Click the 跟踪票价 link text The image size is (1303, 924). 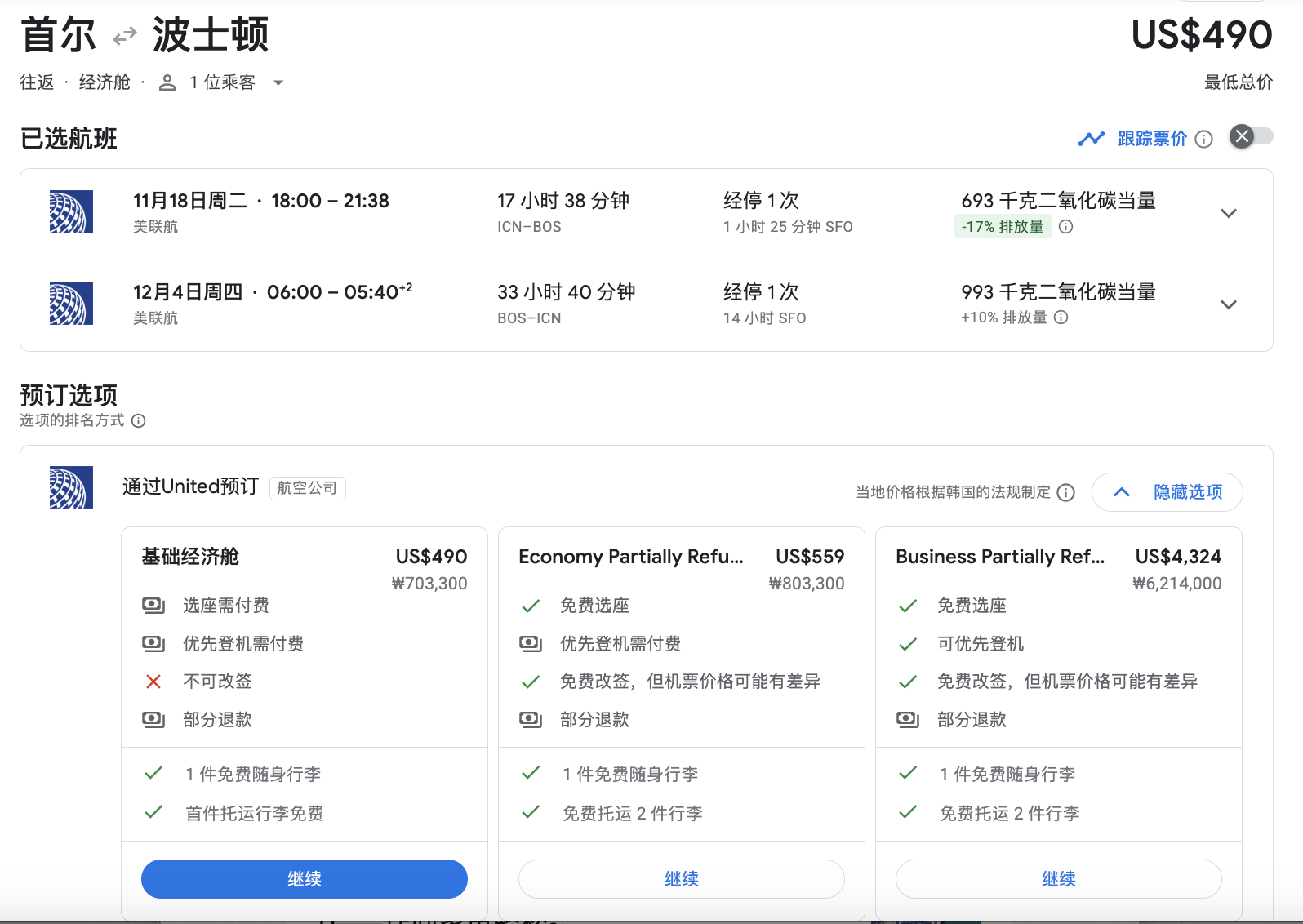point(1152,140)
